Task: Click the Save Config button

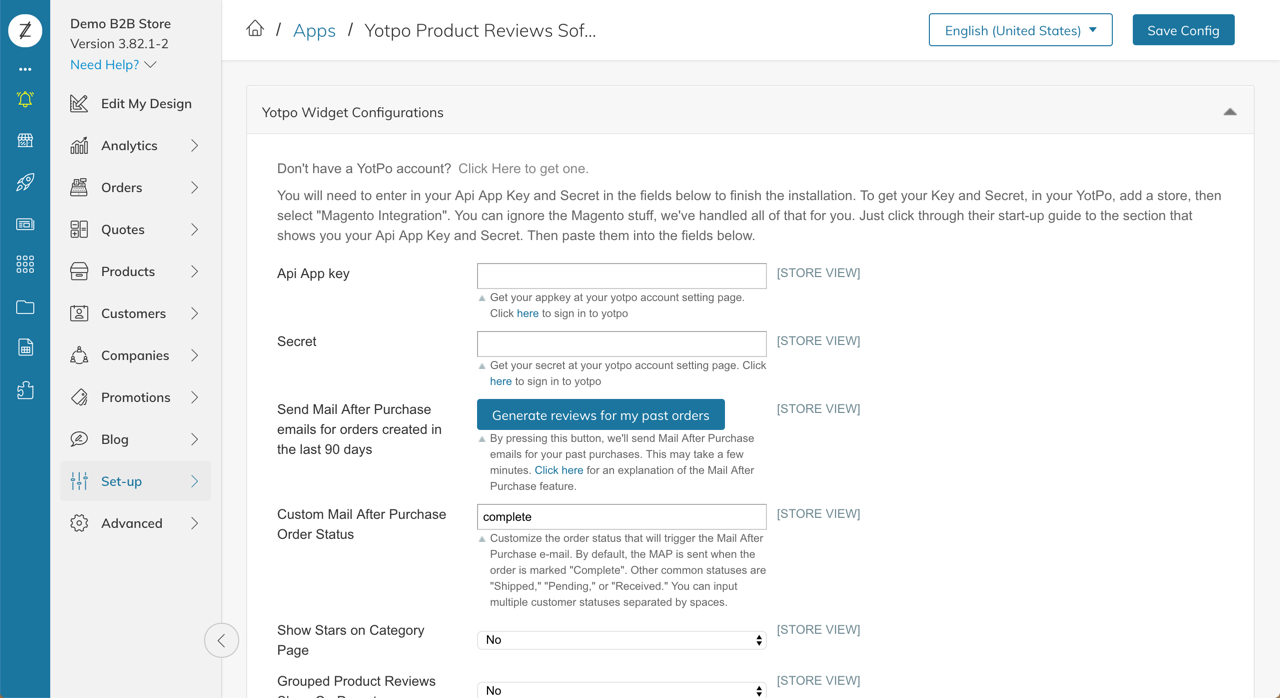Action: [x=1183, y=30]
